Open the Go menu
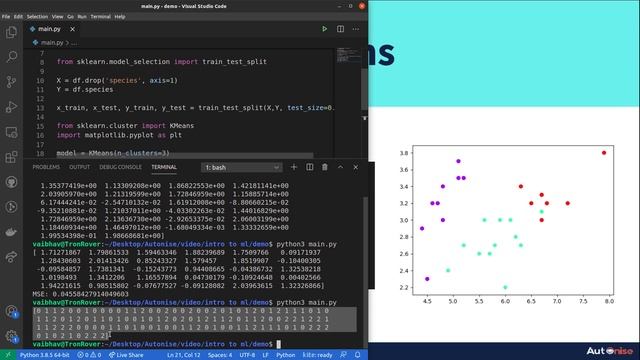The height and width of the screenshot is (360, 640). tap(71, 17)
